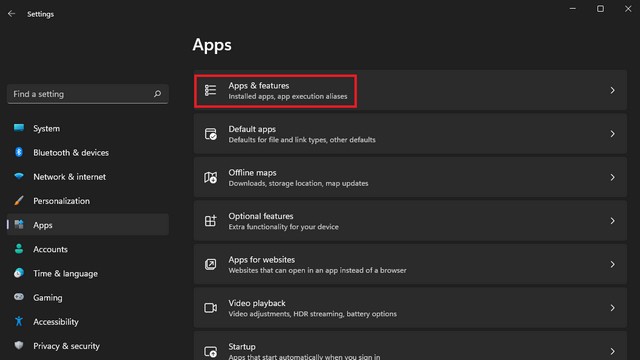This screenshot has width=640, height=360.
Task: Click the Privacy & security shield icon
Action: coord(19,345)
